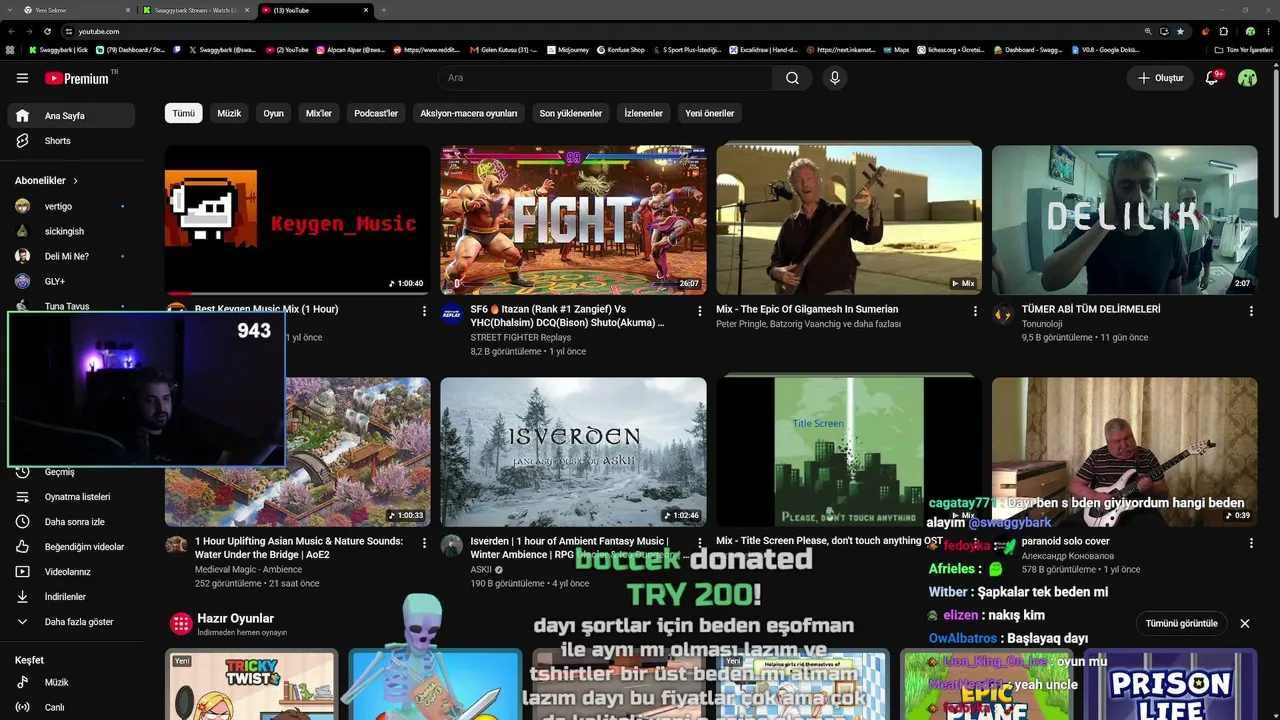The image size is (1280, 720).
Task: Expand the Abonelikler section
Action: tap(47, 181)
